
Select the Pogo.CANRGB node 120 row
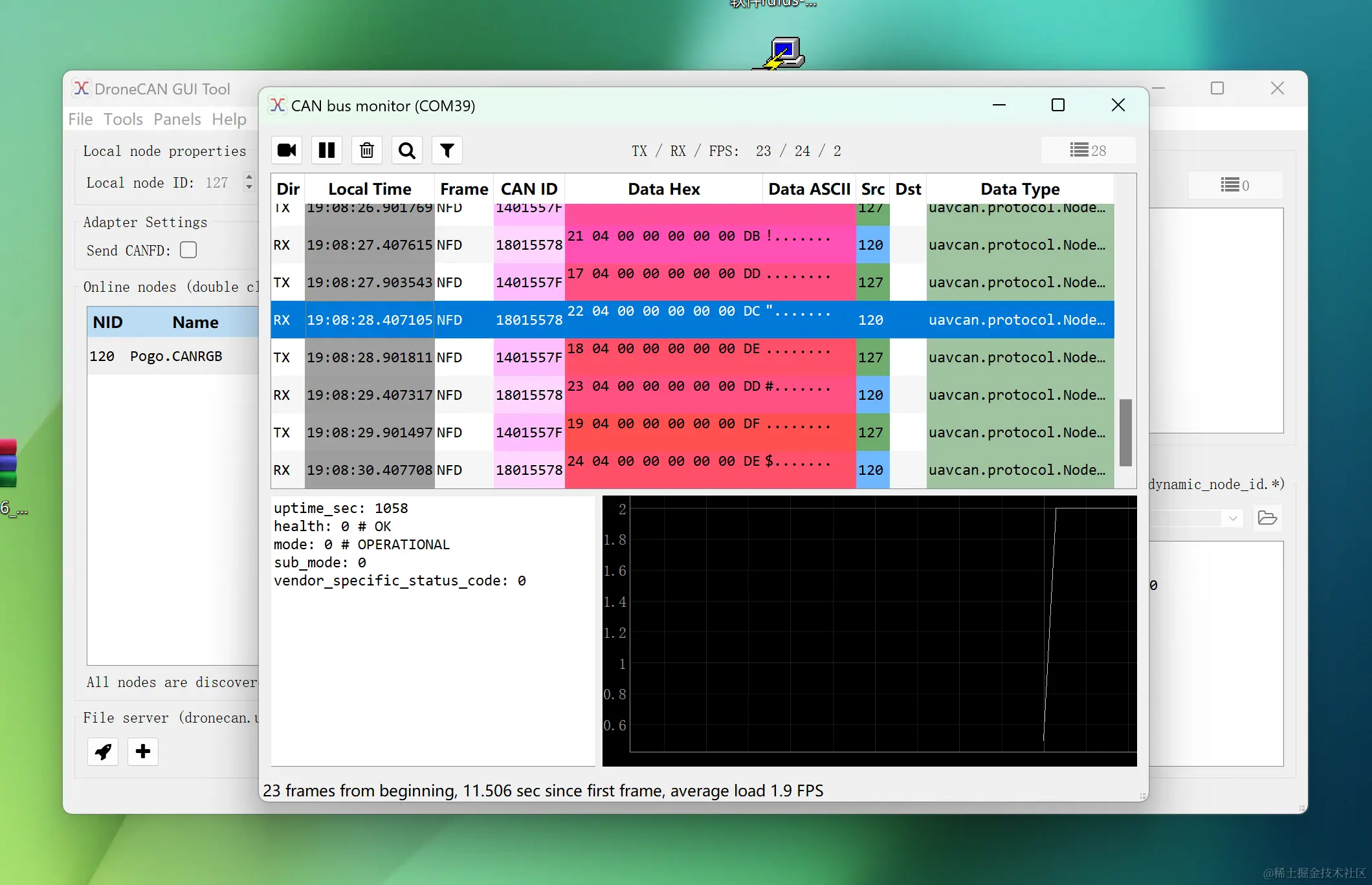point(175,356)
